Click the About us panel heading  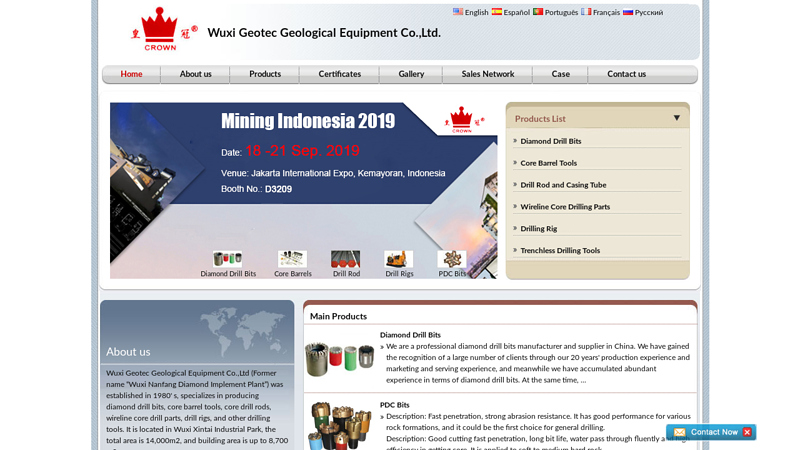click(x=128, y=352)
